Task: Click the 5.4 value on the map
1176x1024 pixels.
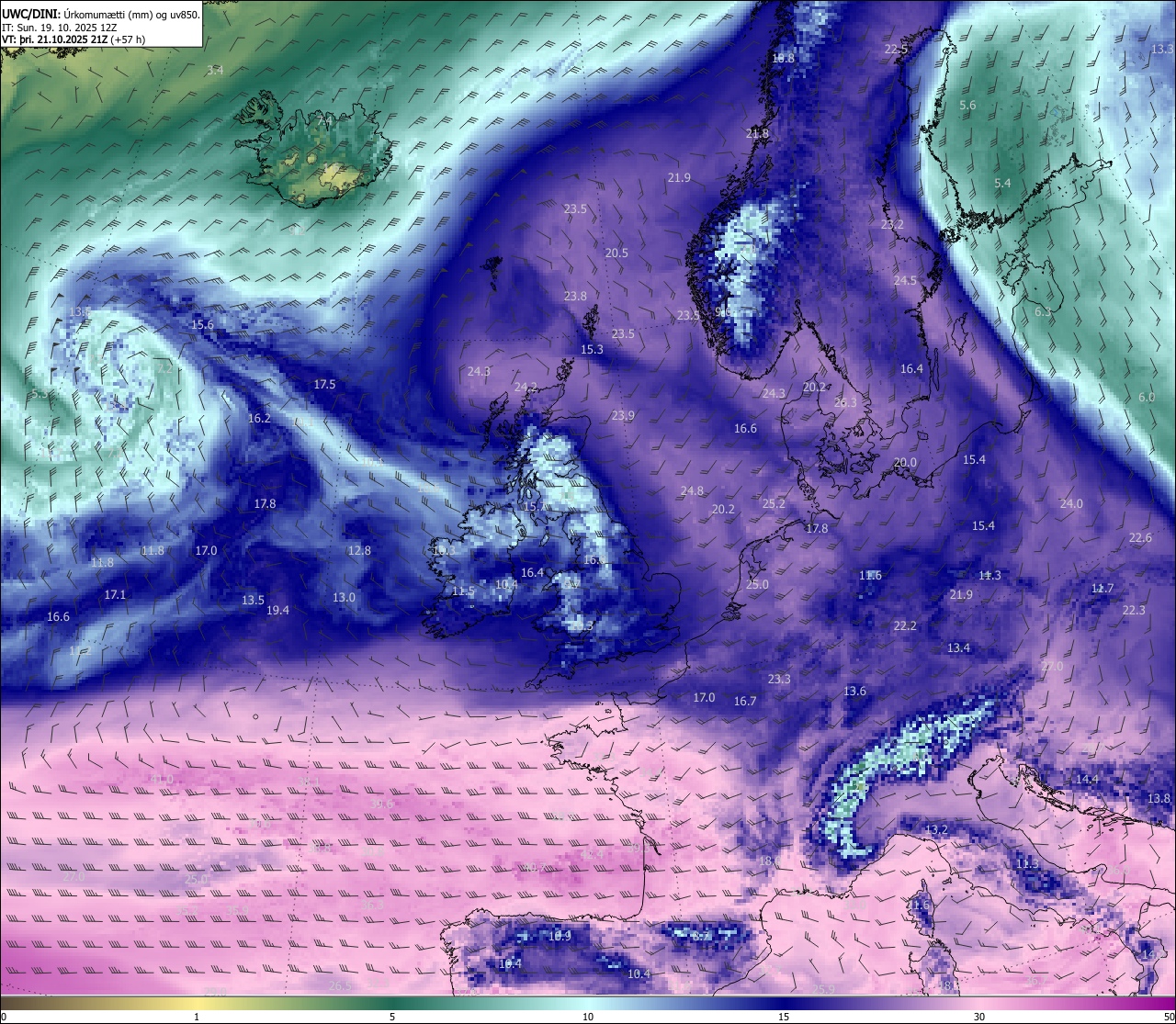Action: [1002, 183]
